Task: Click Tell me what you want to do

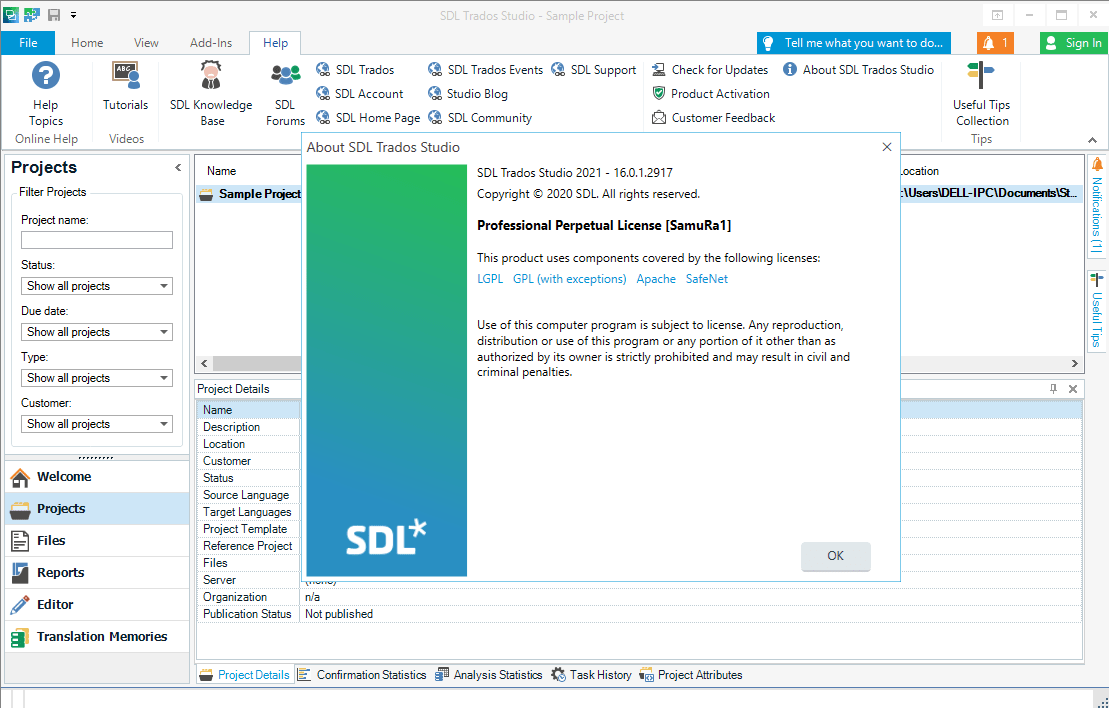Action: point(854,42)
